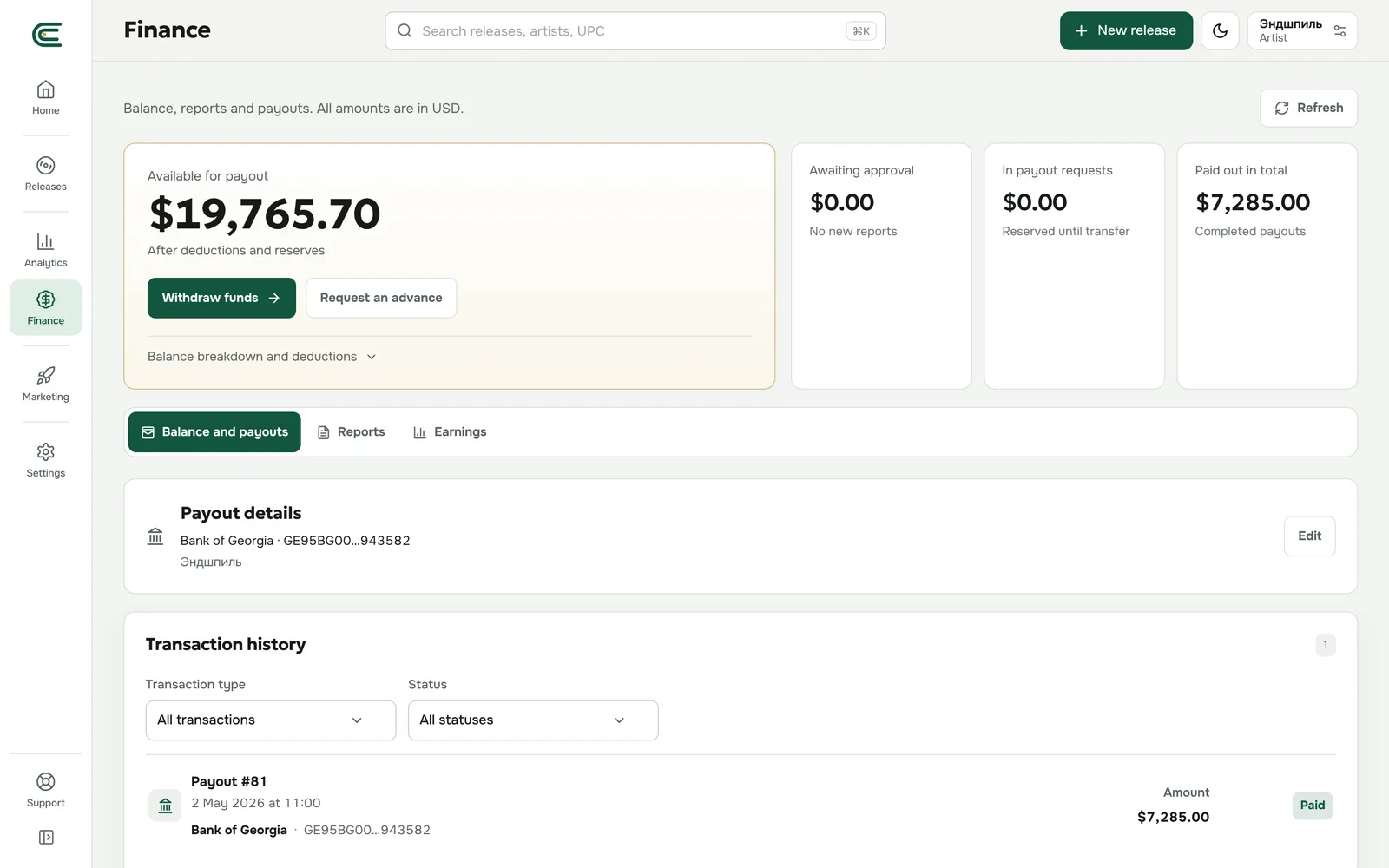
Task: Switch to Balance and payouts tab
Action: pyautogui.click(x=214, y=432)
